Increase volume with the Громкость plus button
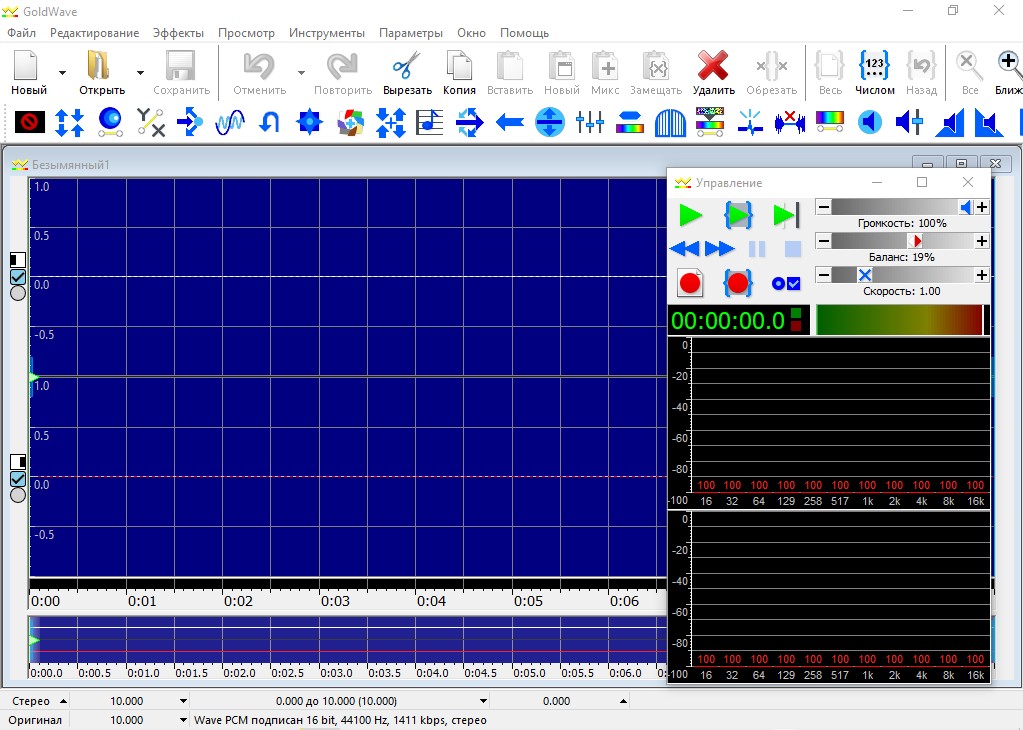The height and width of the screenshot is (730, 1023). coord(982,207)
